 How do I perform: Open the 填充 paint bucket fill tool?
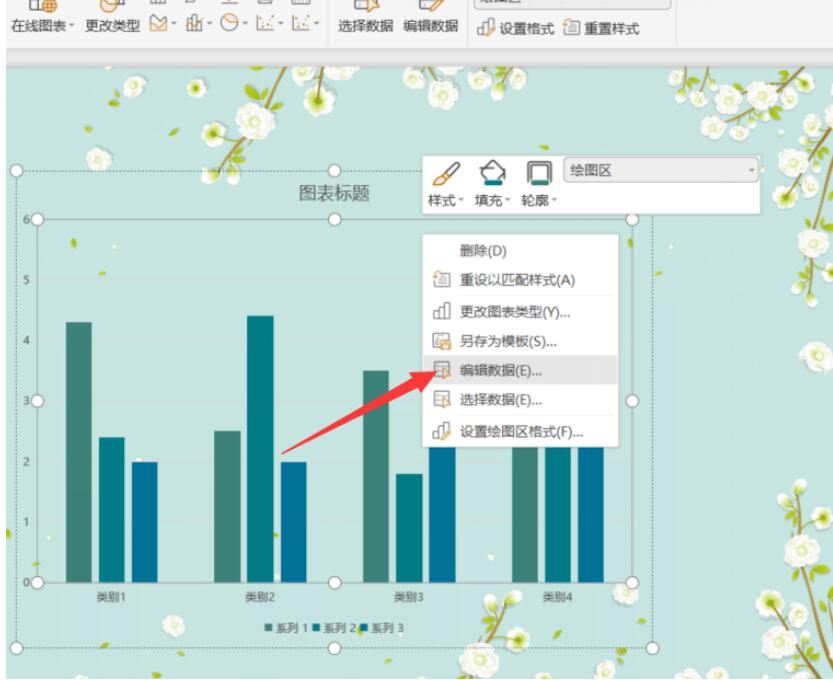click(x=492, y=173)
